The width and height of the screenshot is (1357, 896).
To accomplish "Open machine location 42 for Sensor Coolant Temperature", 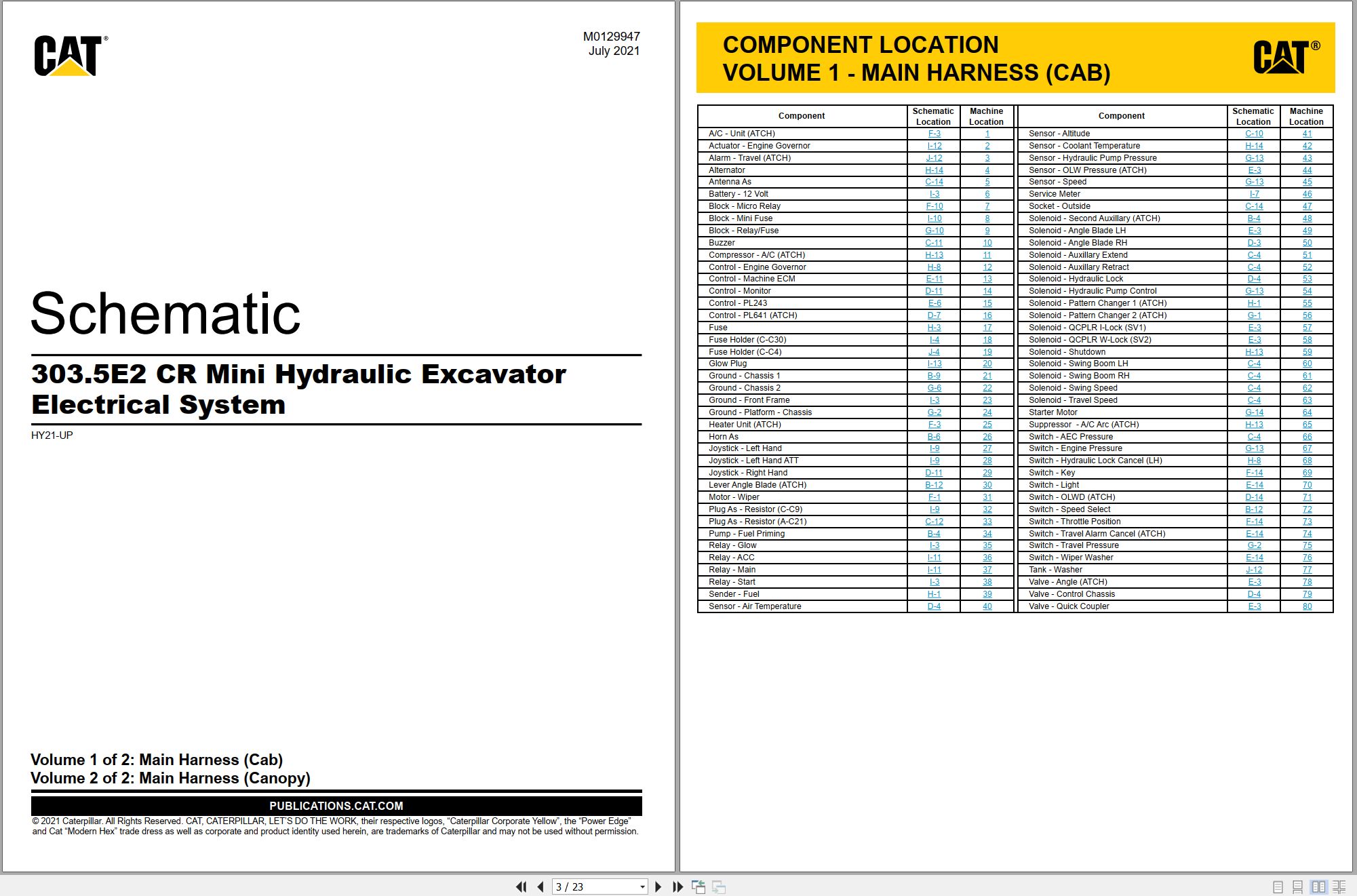I will tap(1307, 146).
